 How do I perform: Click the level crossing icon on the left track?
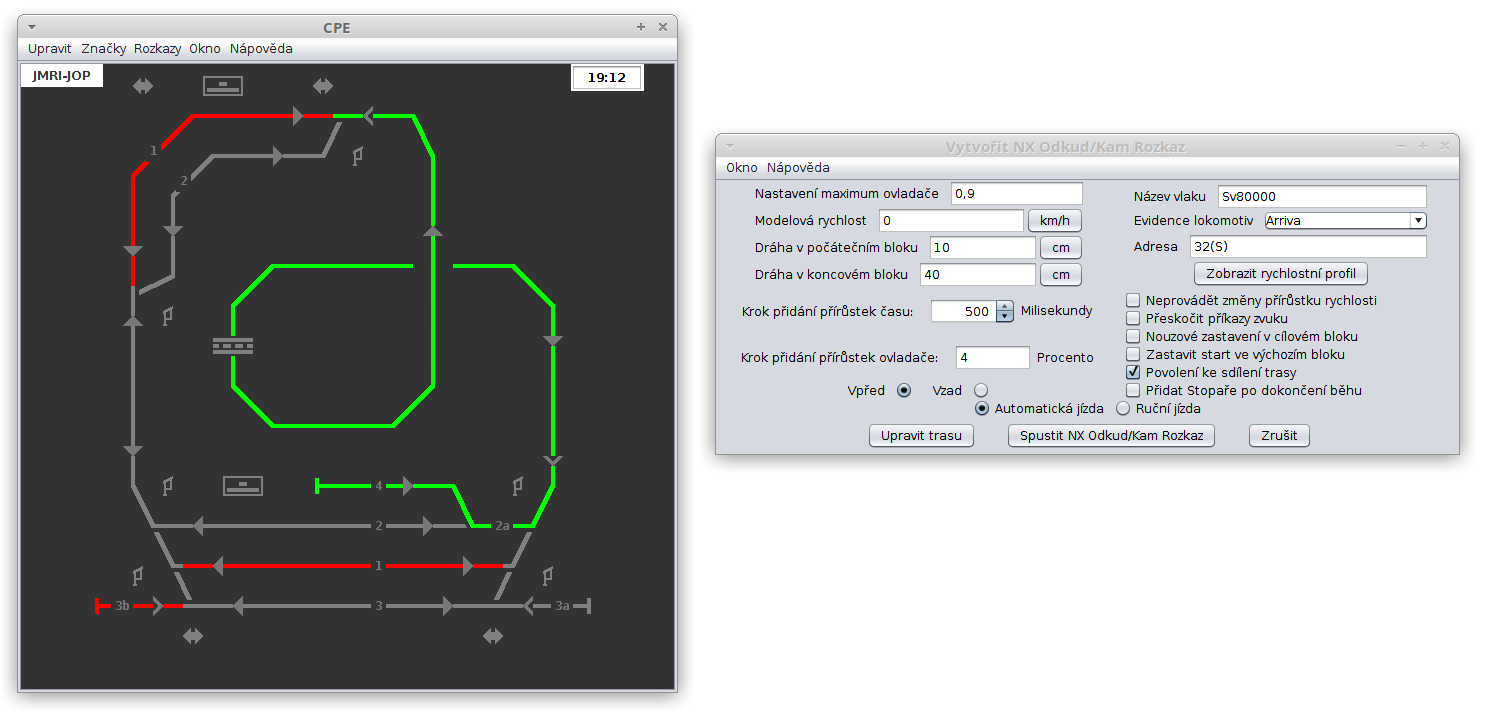(x=232, y=346)
